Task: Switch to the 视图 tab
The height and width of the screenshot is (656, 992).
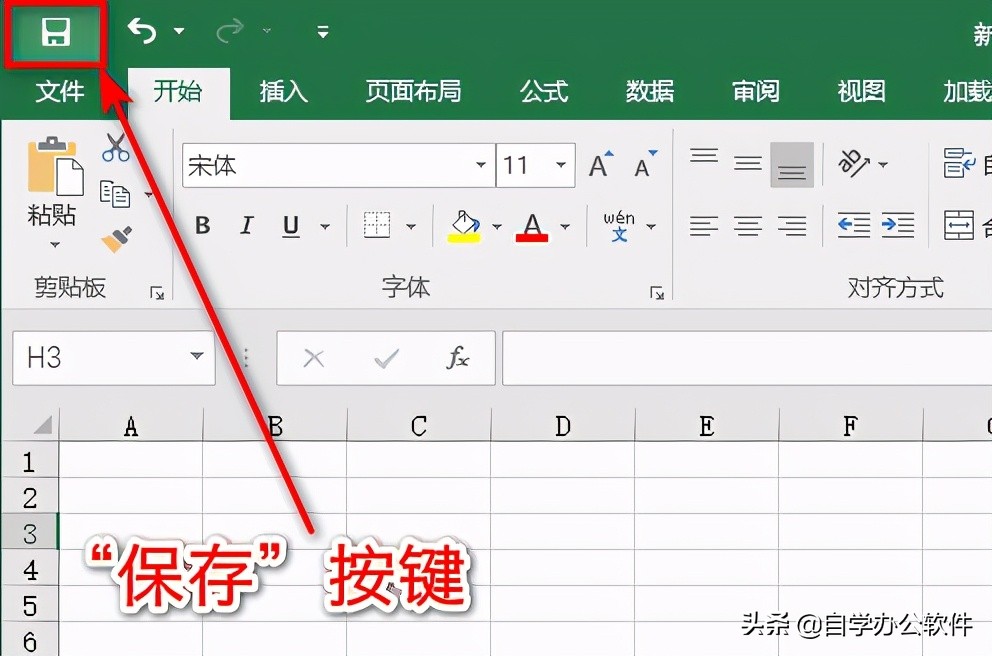Action: (861, 92)
